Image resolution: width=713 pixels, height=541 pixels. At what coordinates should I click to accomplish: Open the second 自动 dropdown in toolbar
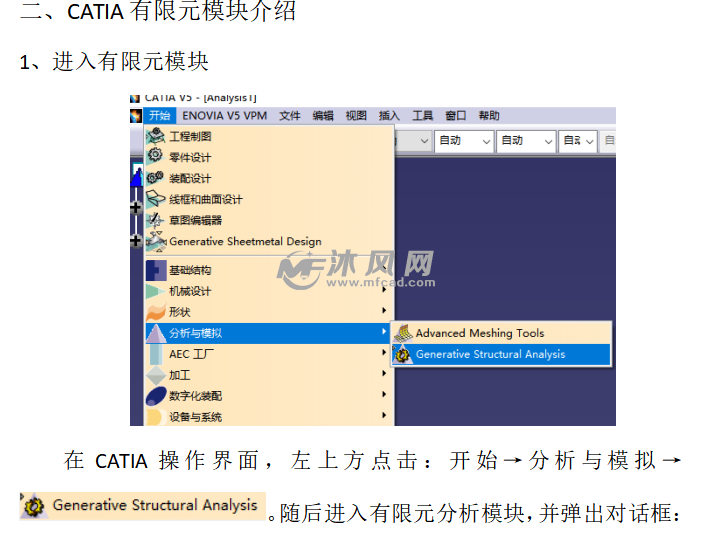[526, 141]
